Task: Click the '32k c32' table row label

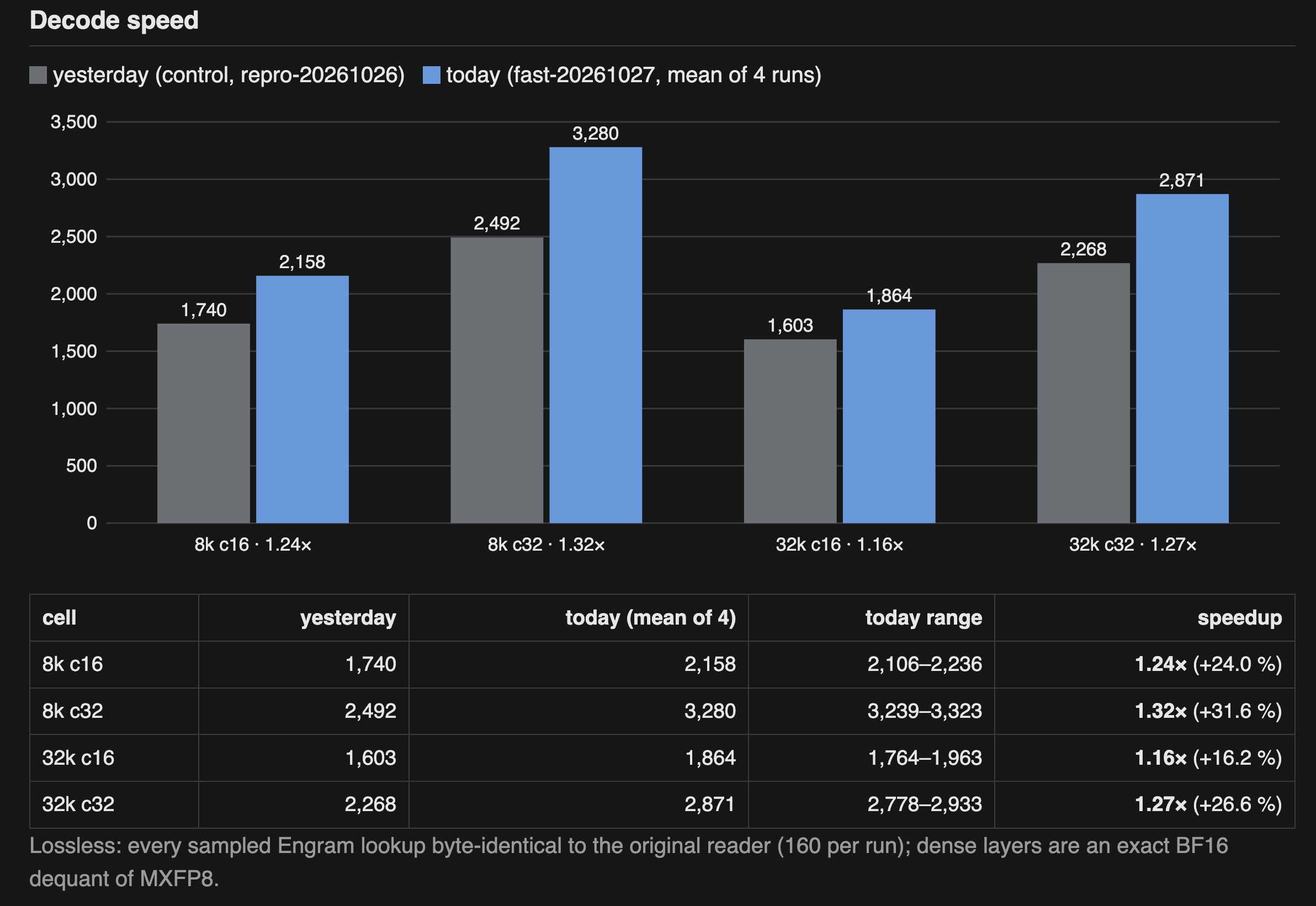Action: click(78, 804)
